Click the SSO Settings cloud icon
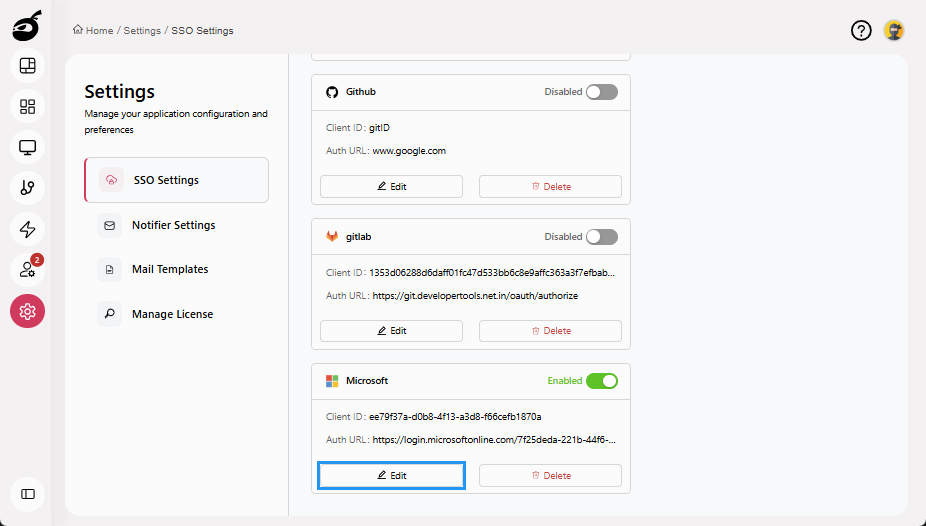Screen dimensions: 926x526 point(111,180)
